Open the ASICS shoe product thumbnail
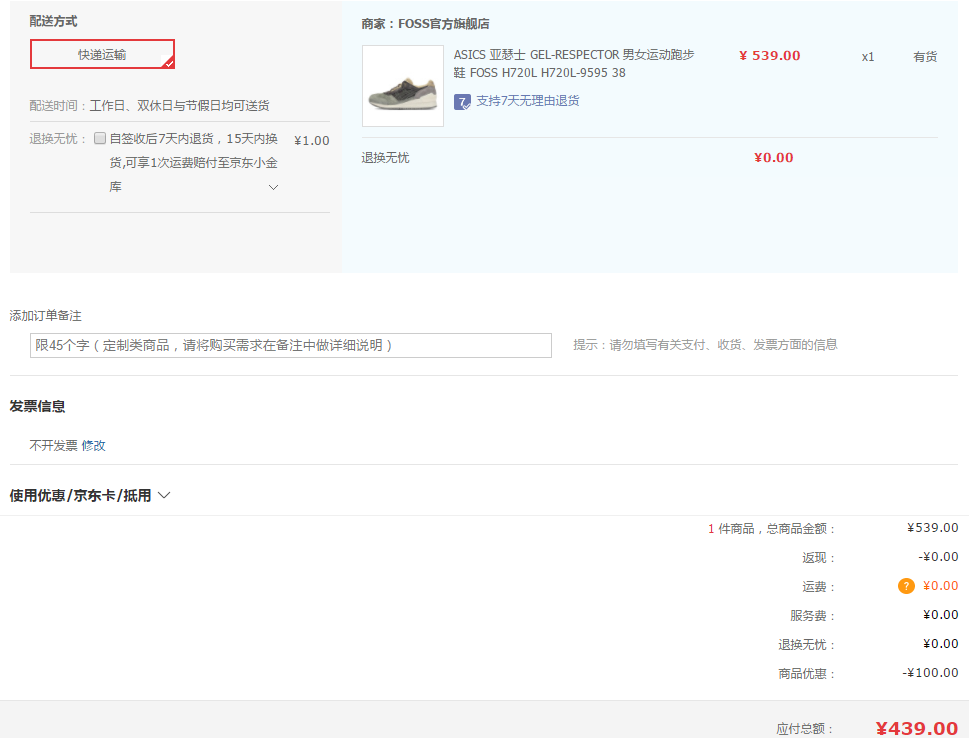 pyautogui.click(x=403, y=86)
